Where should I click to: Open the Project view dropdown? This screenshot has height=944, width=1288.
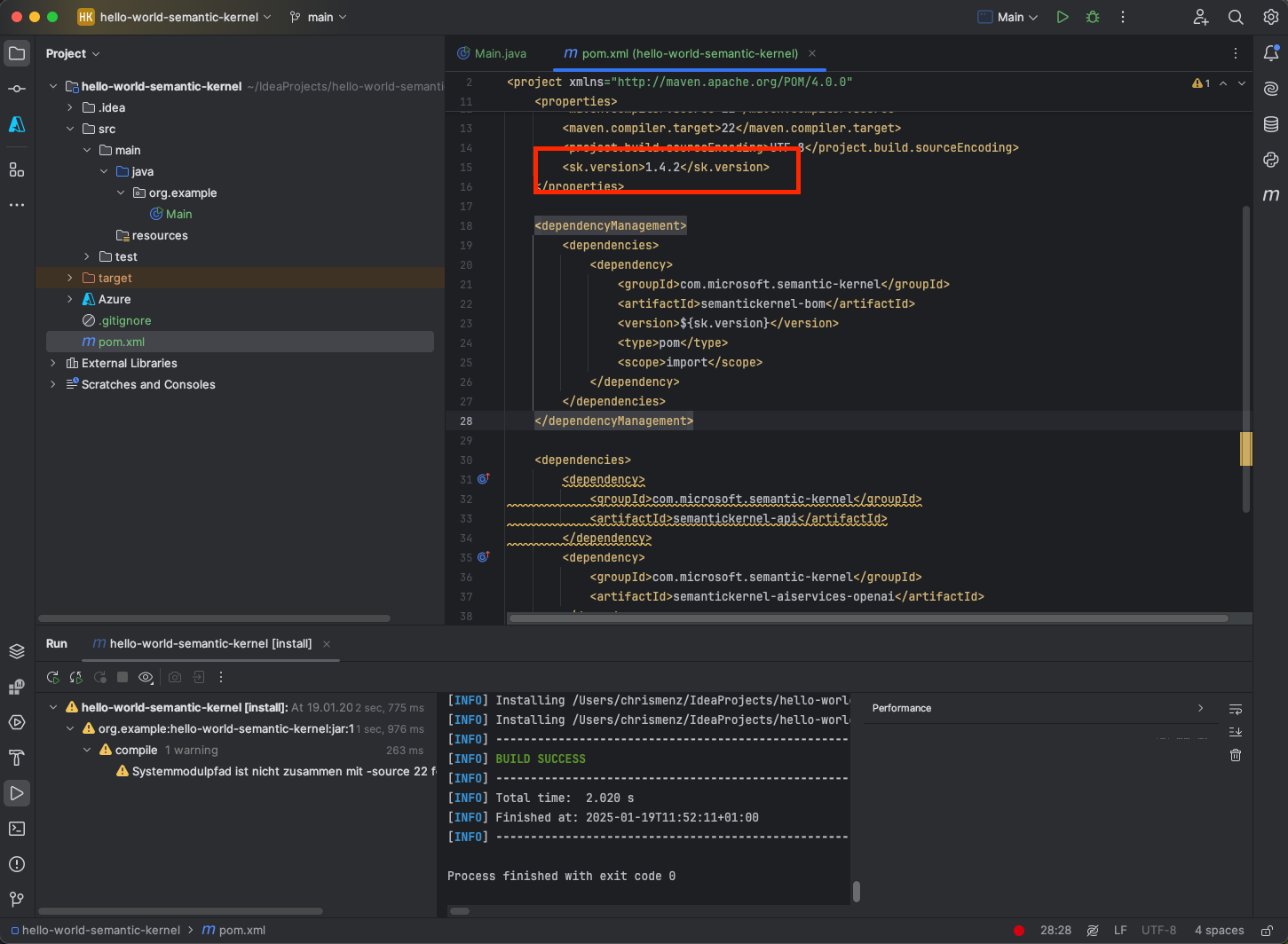pyautogui.click(x=73, y=53)
